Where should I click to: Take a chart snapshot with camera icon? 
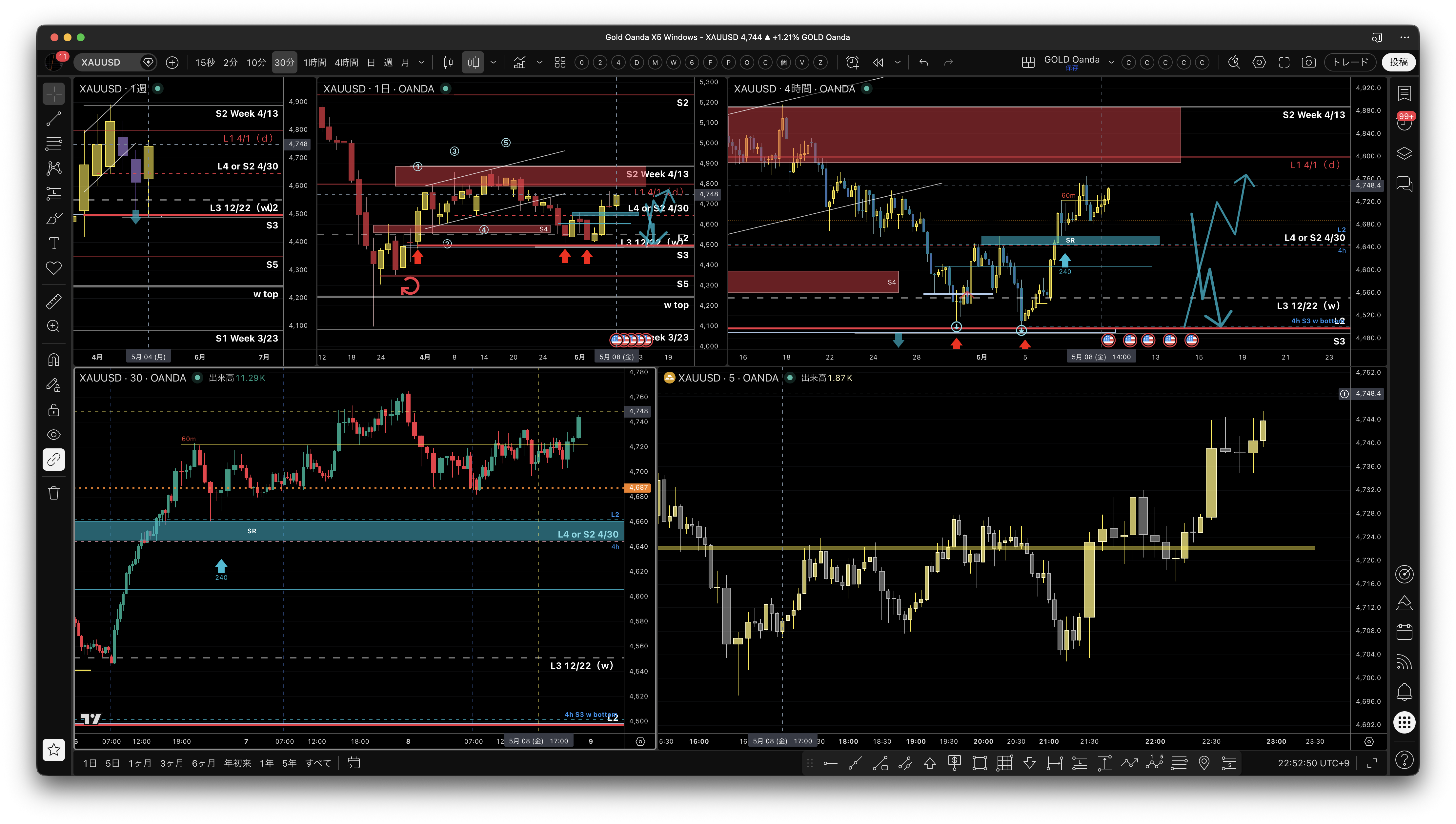click(x=1309, y=62)
